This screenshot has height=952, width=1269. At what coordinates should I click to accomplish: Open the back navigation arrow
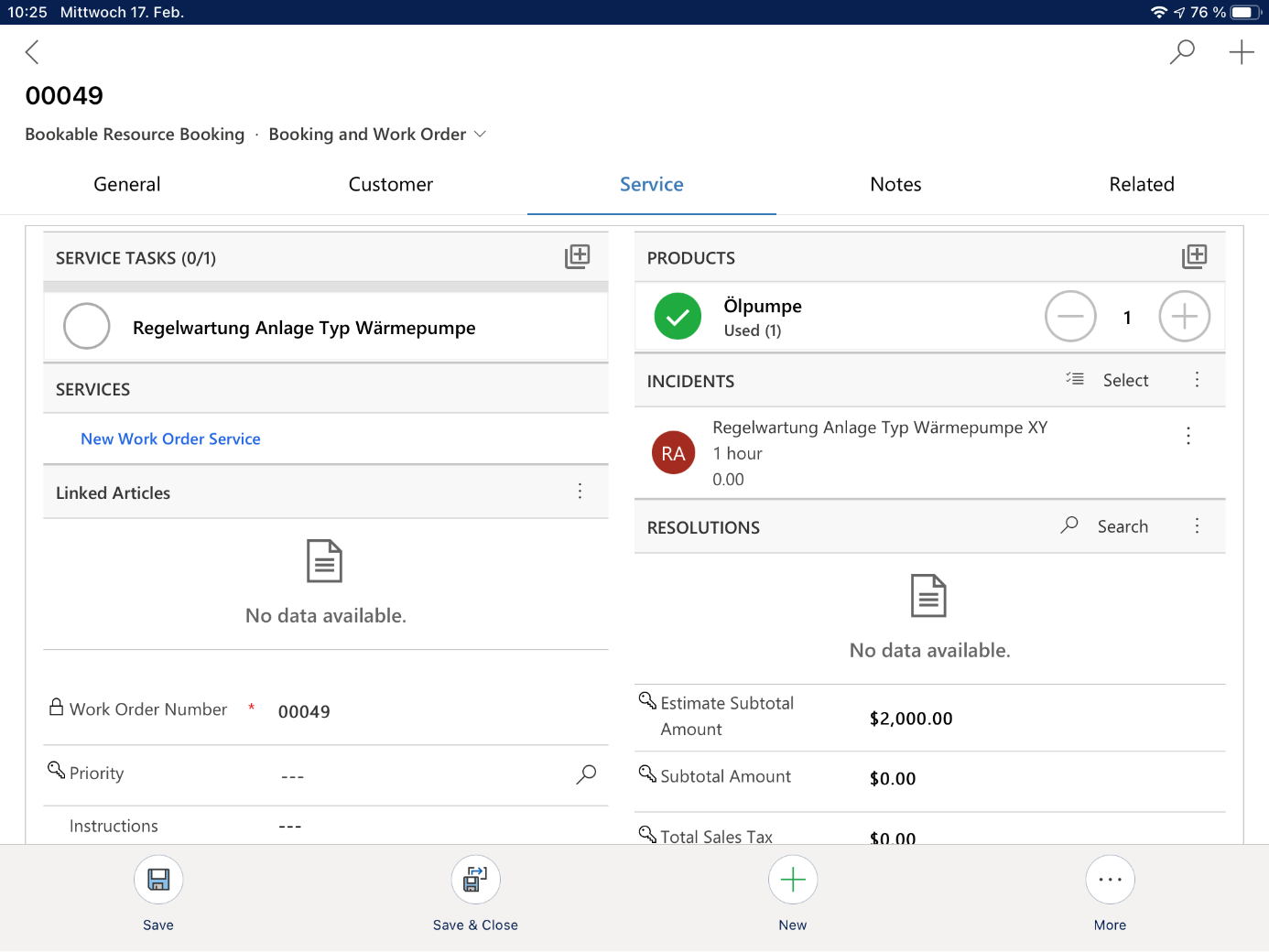pos(32,52)
